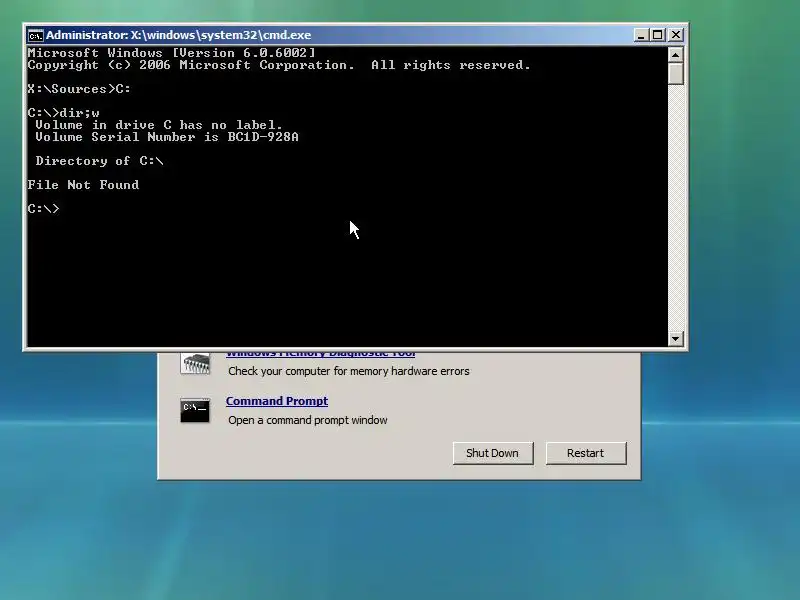Screen dimensions: 800x600
Task: Click the Copyright 2006 Microsoft Corporation line
Action: click(279, 65)
